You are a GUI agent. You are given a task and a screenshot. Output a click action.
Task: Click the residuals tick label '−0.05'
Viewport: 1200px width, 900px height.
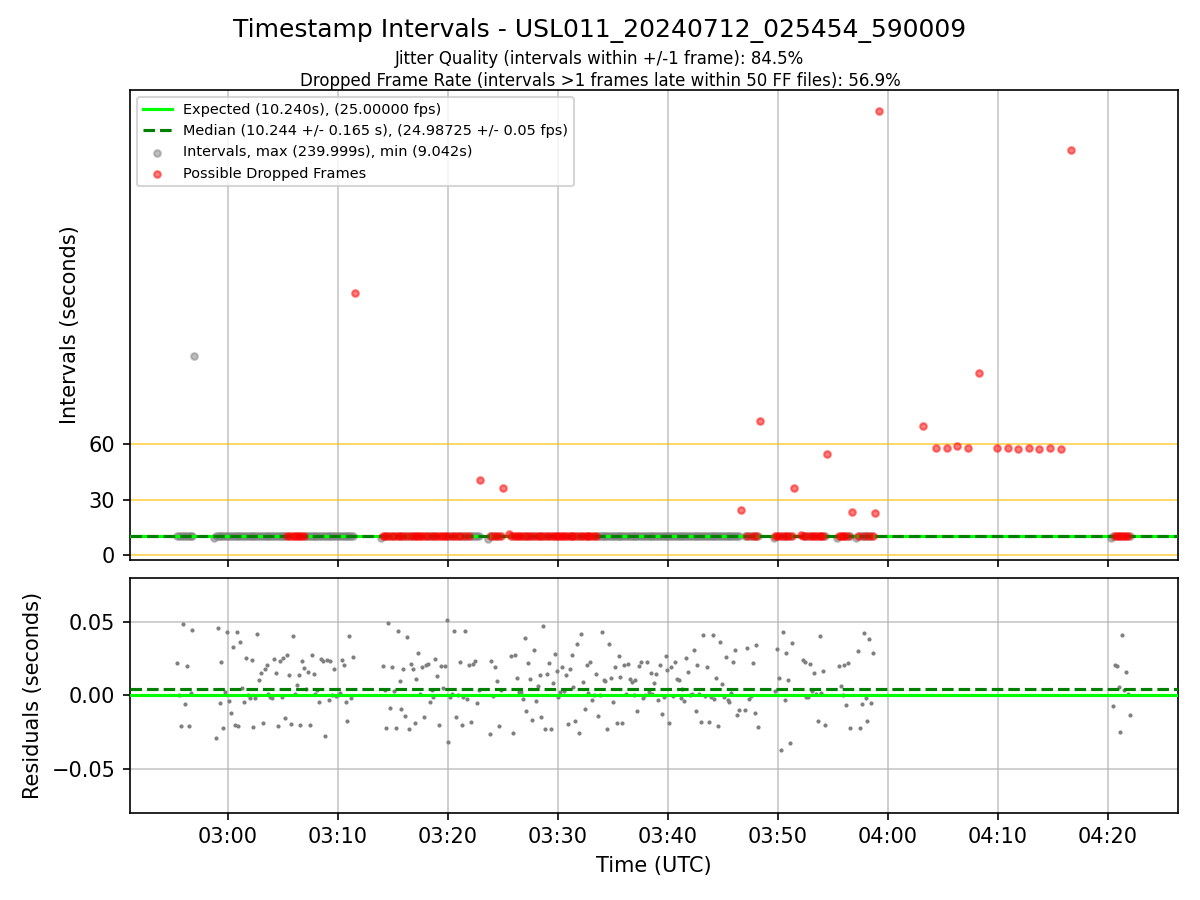pos(85,769)
